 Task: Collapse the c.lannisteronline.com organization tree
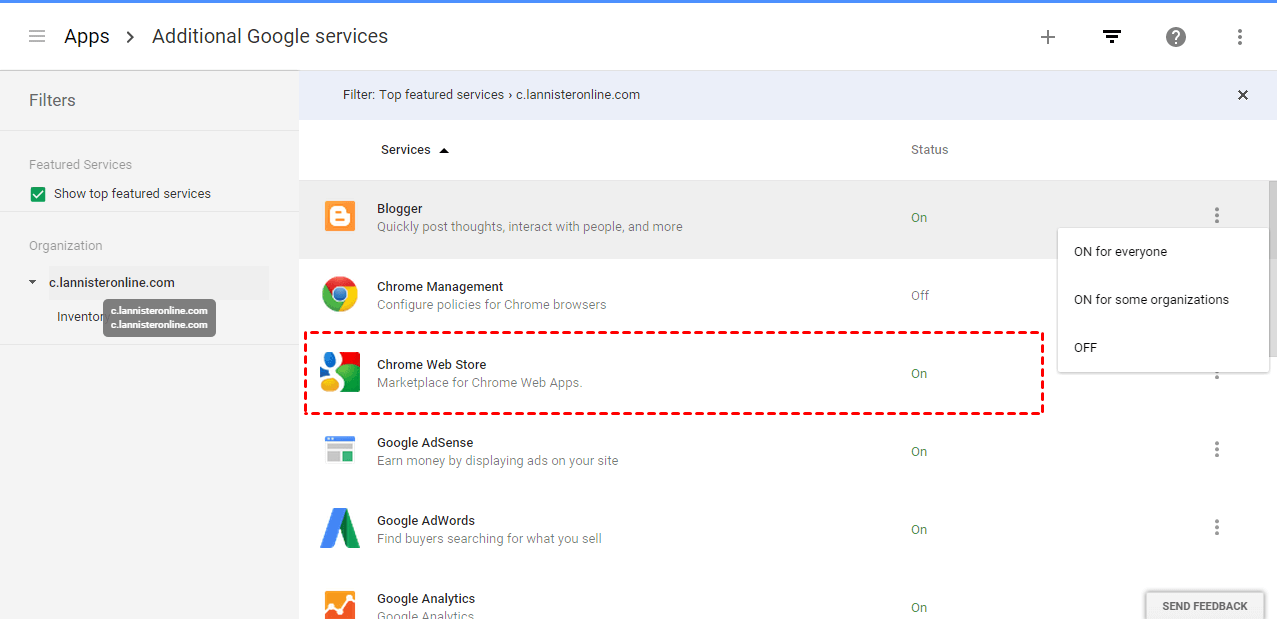click(x=33, y=283)
